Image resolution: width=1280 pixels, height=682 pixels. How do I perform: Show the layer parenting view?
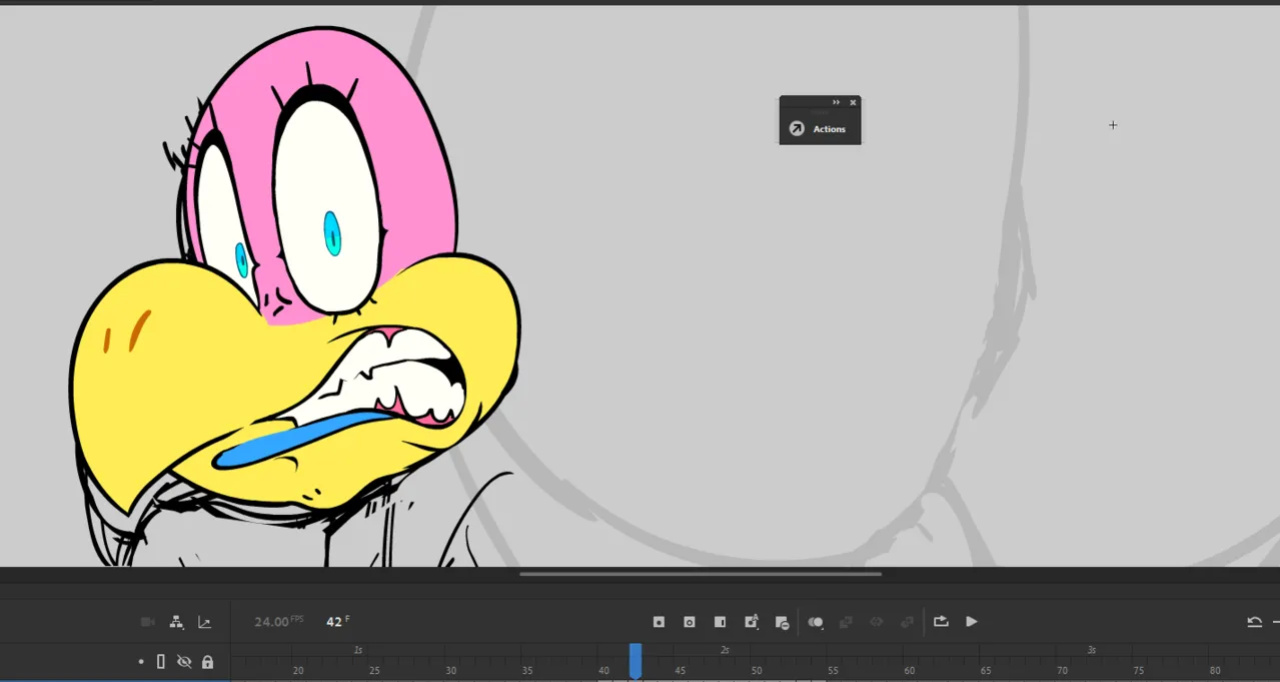coord(176,622)
